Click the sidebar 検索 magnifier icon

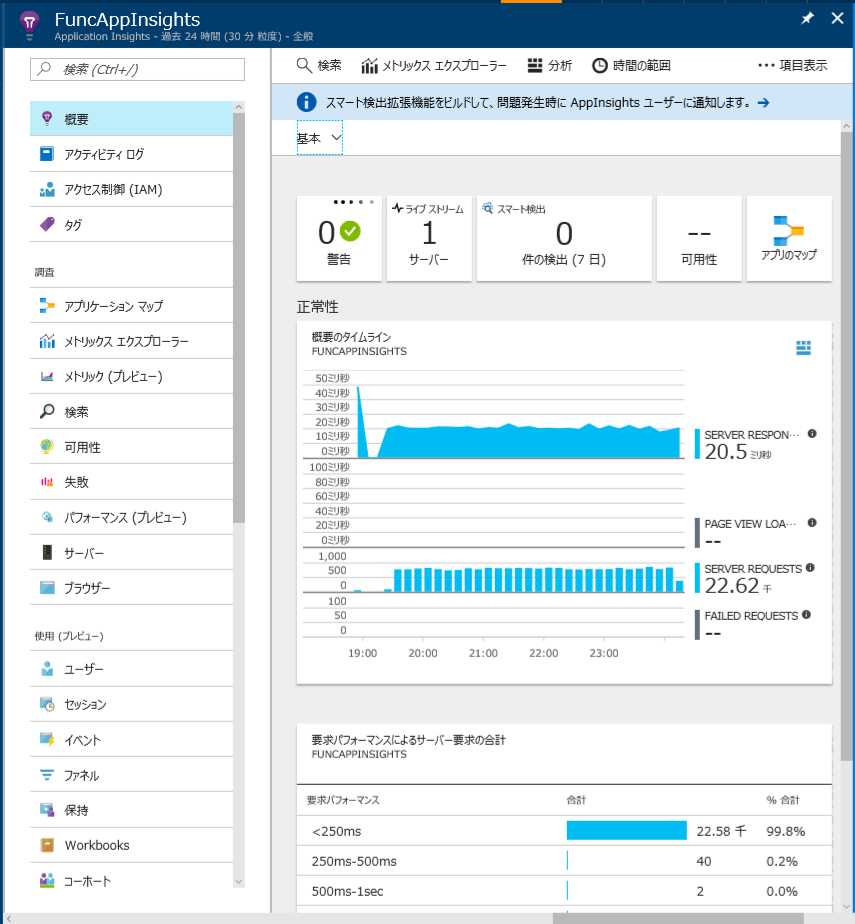pyautogui.click(x=47, y=411)
